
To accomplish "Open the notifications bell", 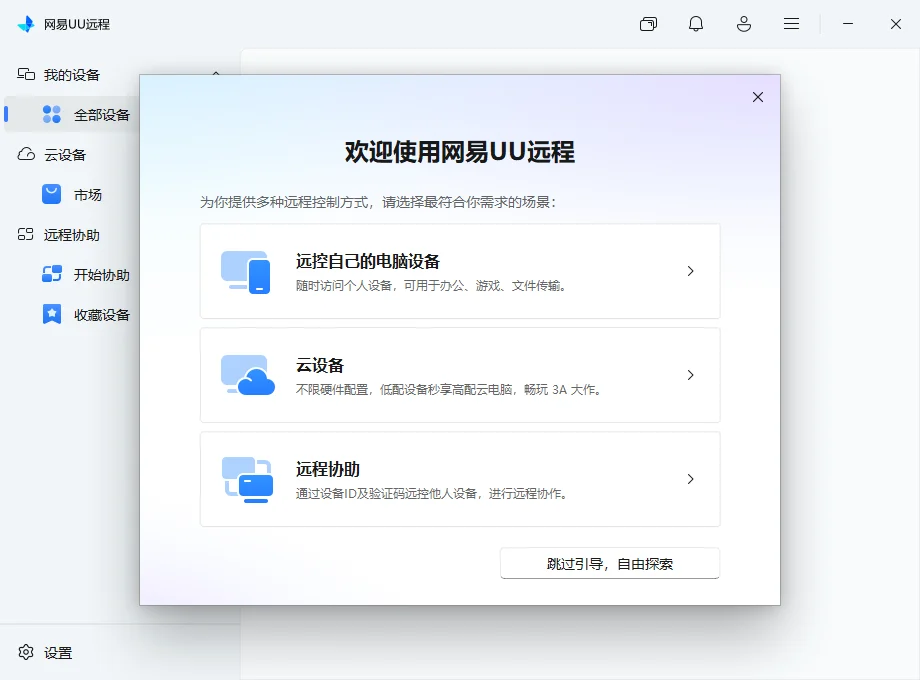I will [696, 24].
